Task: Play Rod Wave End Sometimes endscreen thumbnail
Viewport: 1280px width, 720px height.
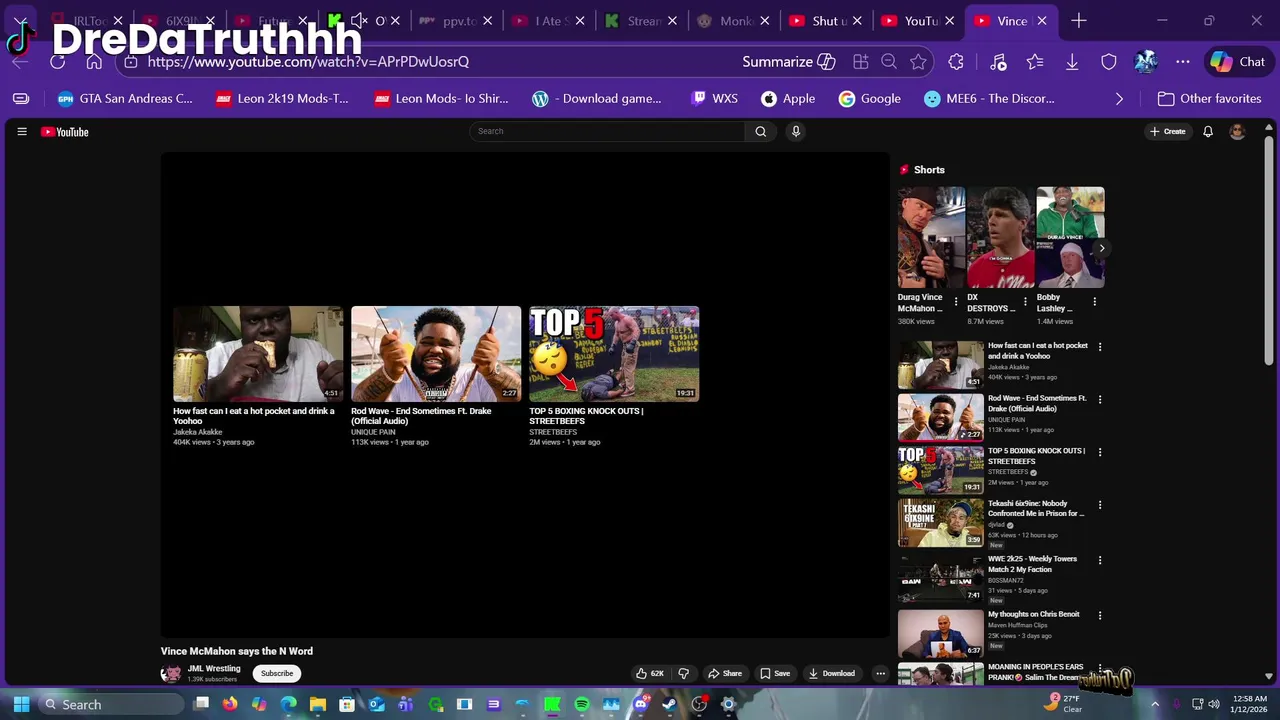Action: (436, 353)
